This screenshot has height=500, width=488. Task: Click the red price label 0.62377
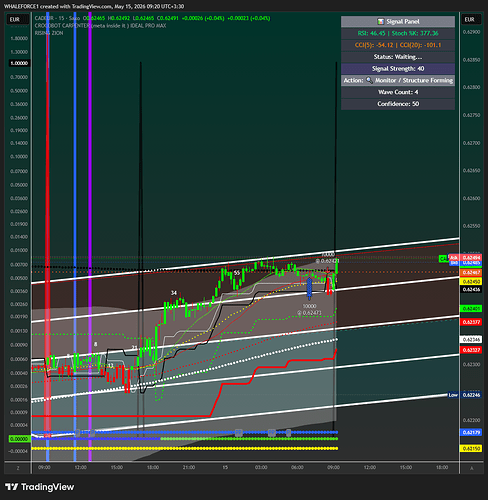point(470,322)
